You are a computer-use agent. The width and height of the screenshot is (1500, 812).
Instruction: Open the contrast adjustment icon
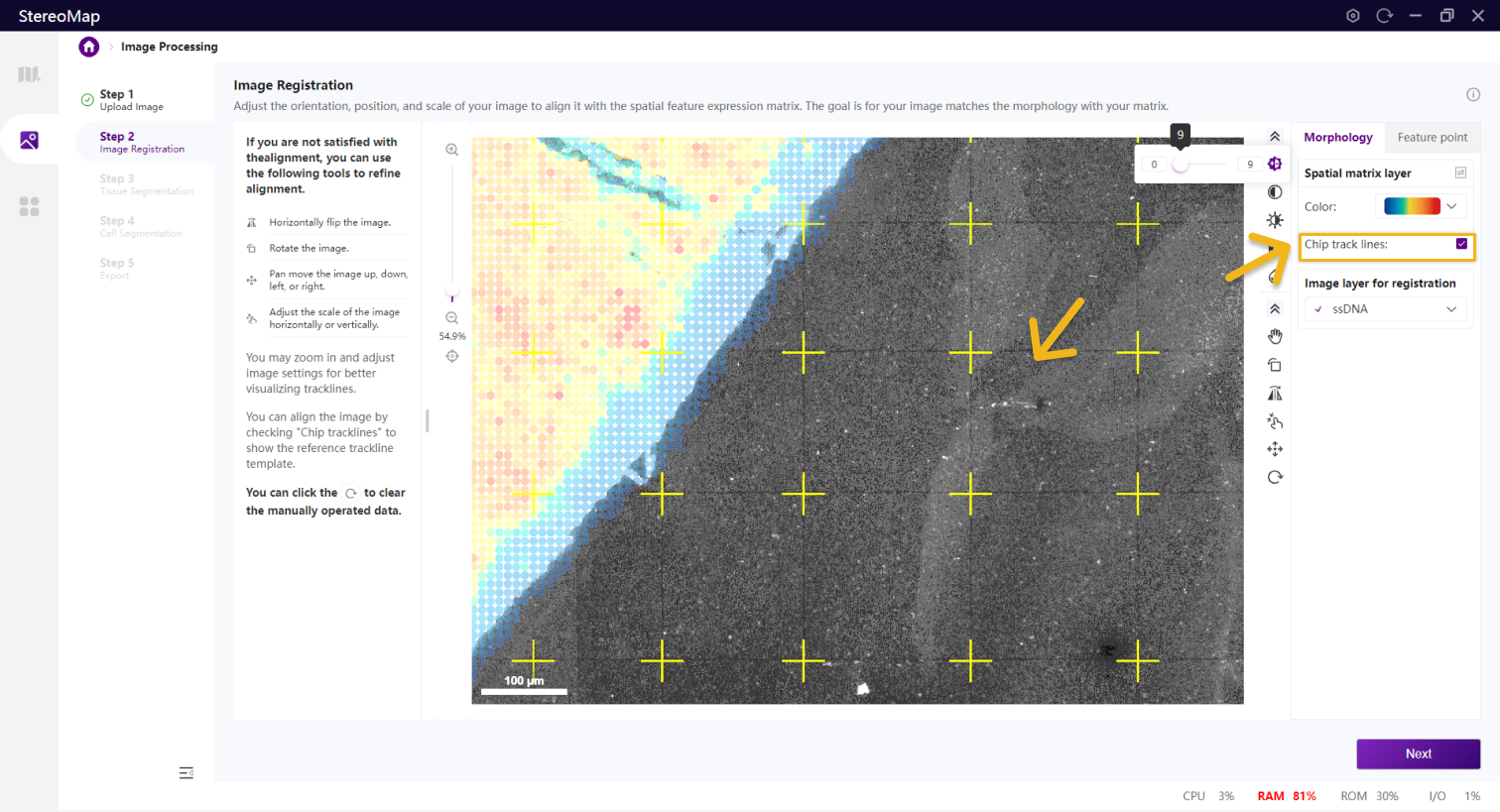(1275, 192)
